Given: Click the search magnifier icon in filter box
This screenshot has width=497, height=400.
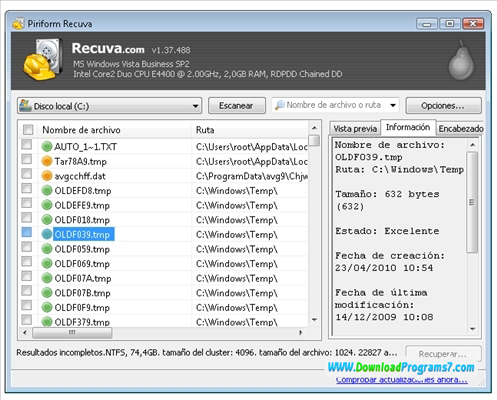Looking at the screenshot, I should [280, 105].
